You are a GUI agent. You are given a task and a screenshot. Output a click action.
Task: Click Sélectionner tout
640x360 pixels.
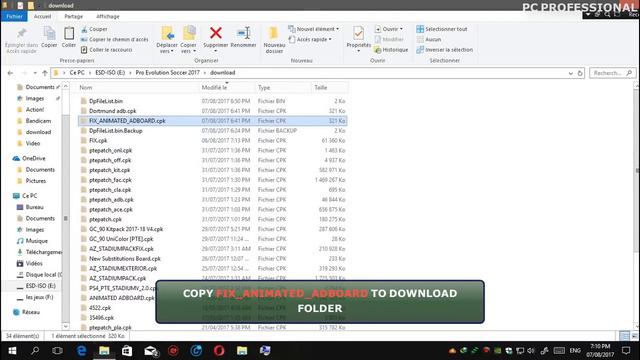442,29
